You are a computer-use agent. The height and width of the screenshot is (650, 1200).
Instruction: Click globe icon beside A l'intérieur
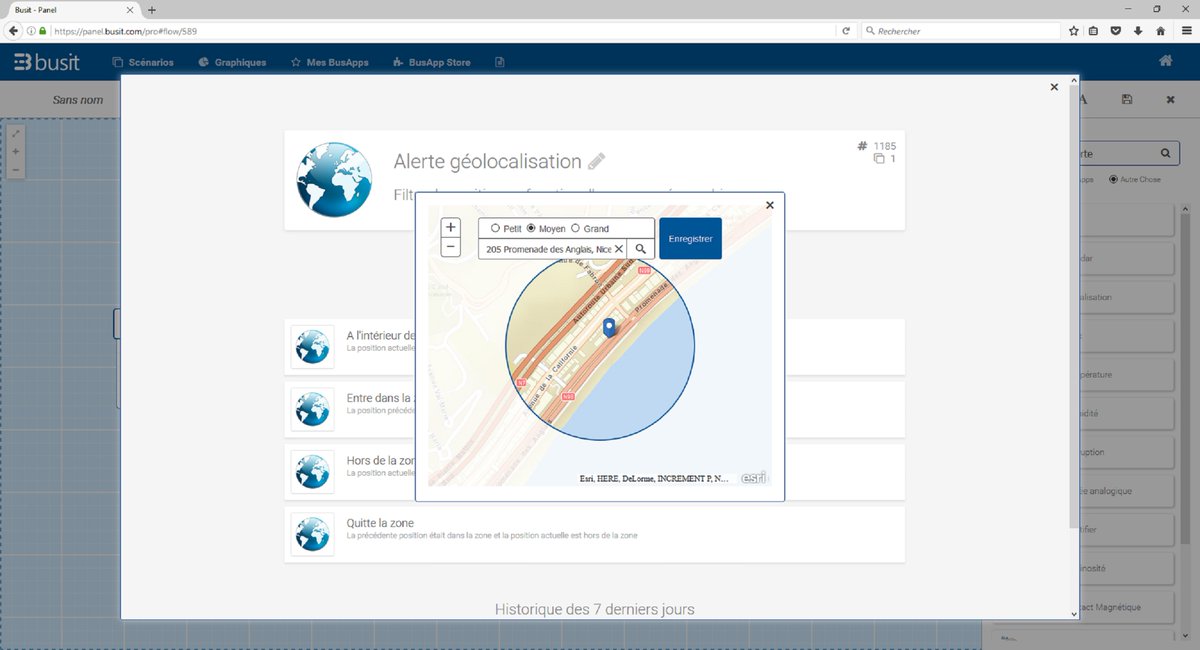coord(313,346)
